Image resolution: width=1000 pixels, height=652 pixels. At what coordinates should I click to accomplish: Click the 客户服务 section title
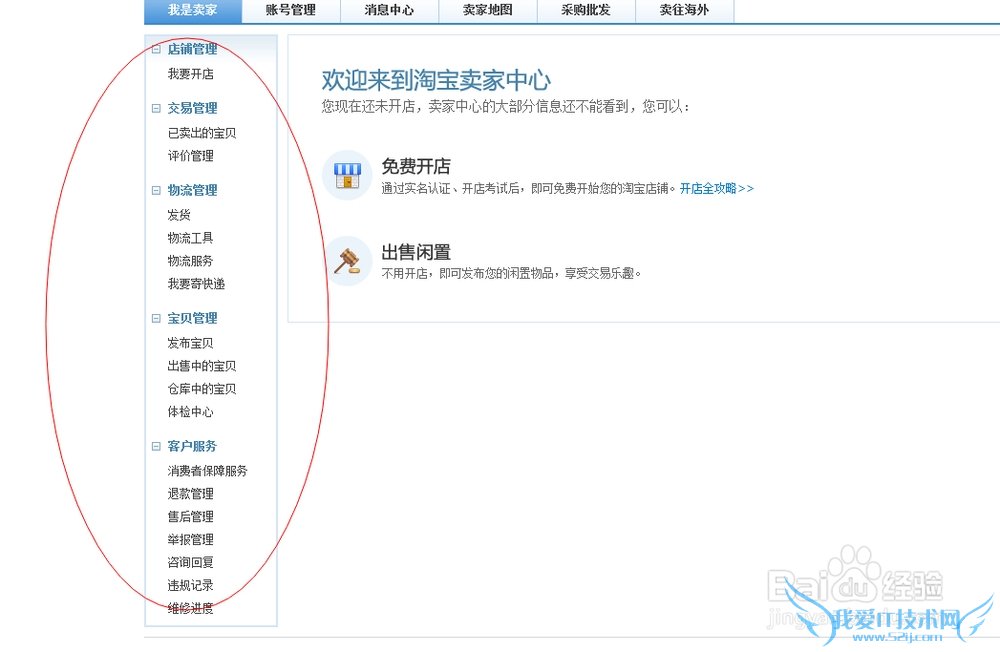[193, 446]
